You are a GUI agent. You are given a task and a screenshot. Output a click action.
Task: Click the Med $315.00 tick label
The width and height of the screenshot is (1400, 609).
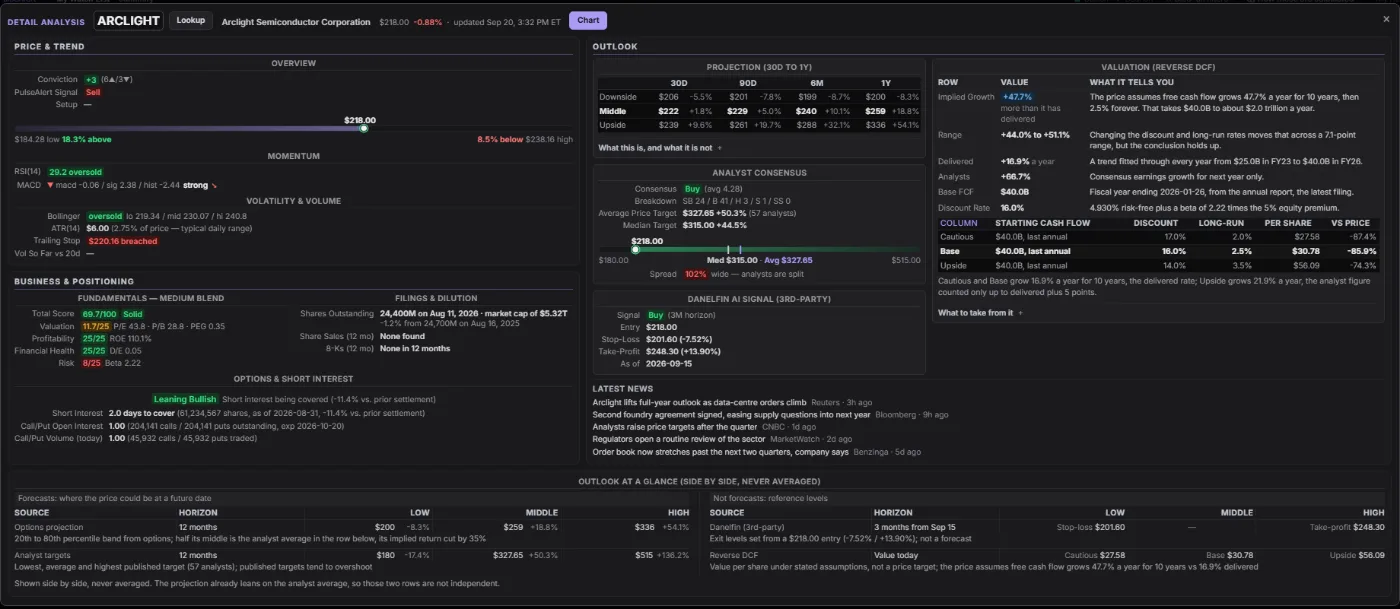coord(732,260)
